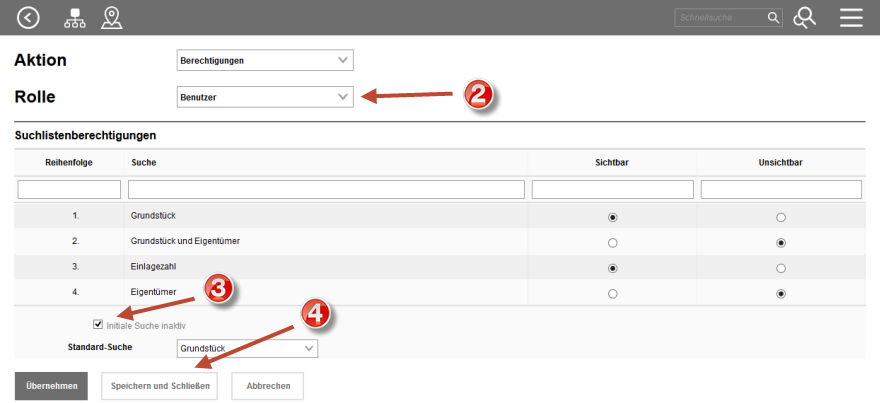Click the Schnellsuche input field
Image resolution: width=880 pixels, height=403 pixels.
coord(720,17)
